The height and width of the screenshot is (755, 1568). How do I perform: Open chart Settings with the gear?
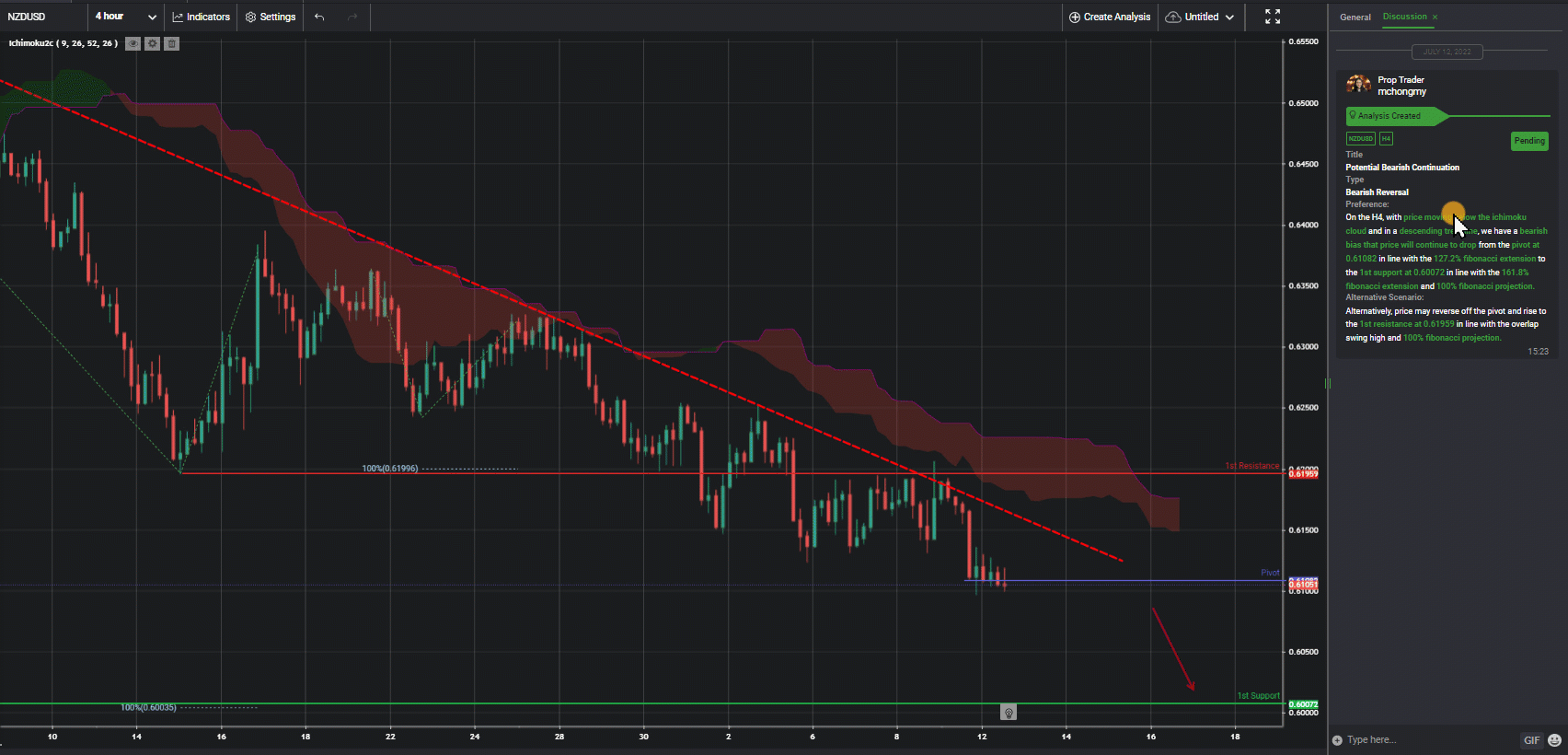[x=271, y=17]
